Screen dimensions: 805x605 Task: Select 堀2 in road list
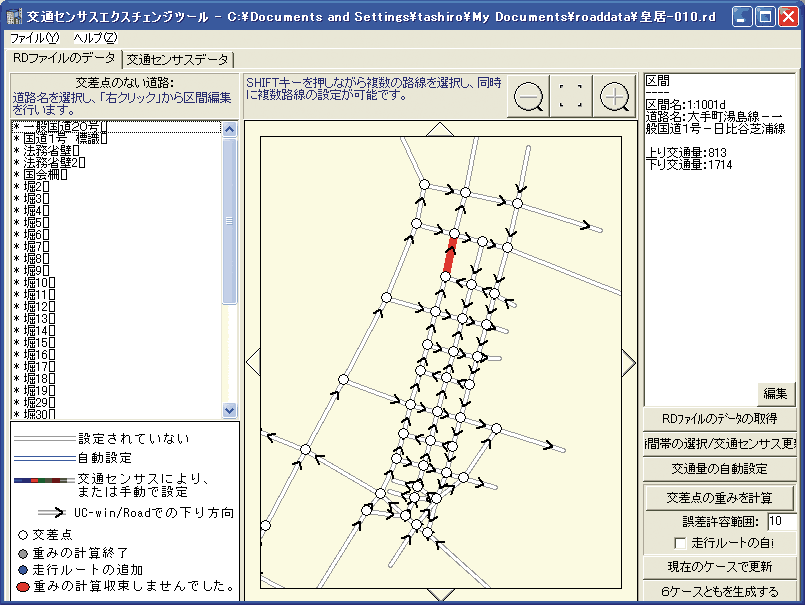coord(117,187)
